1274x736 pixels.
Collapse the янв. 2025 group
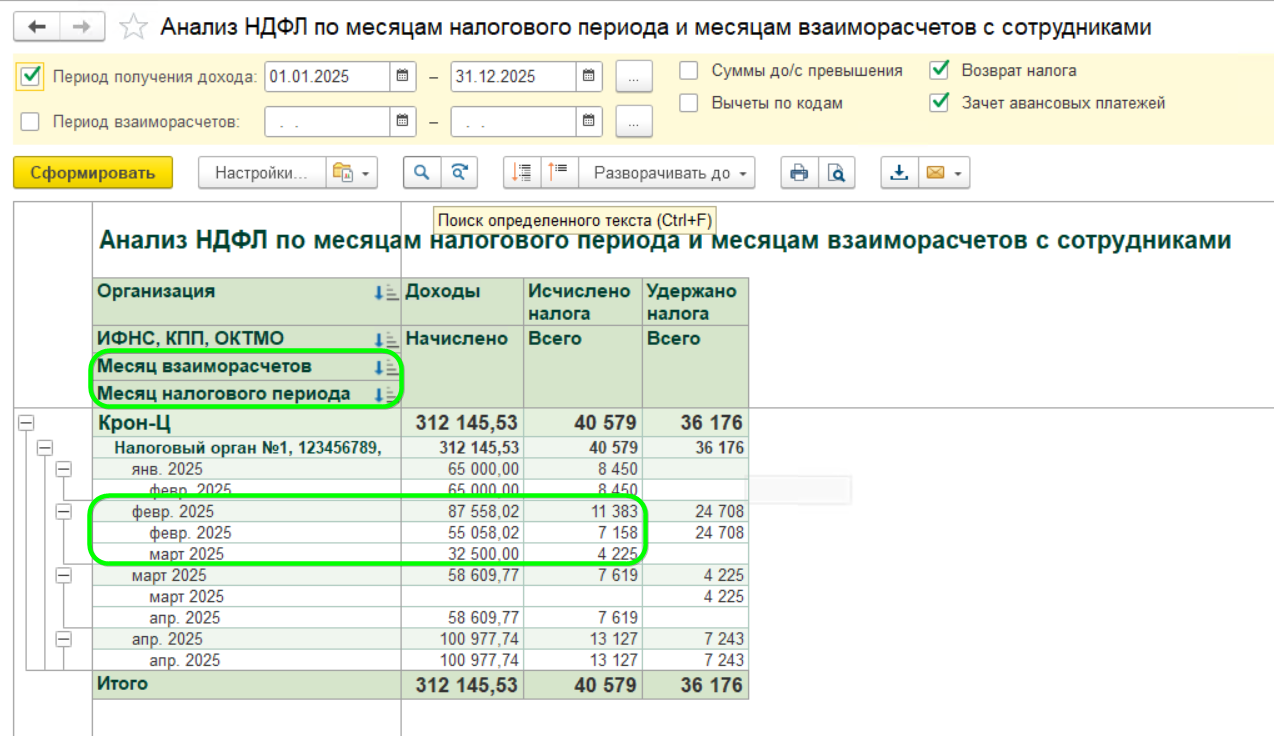point(63,469)
